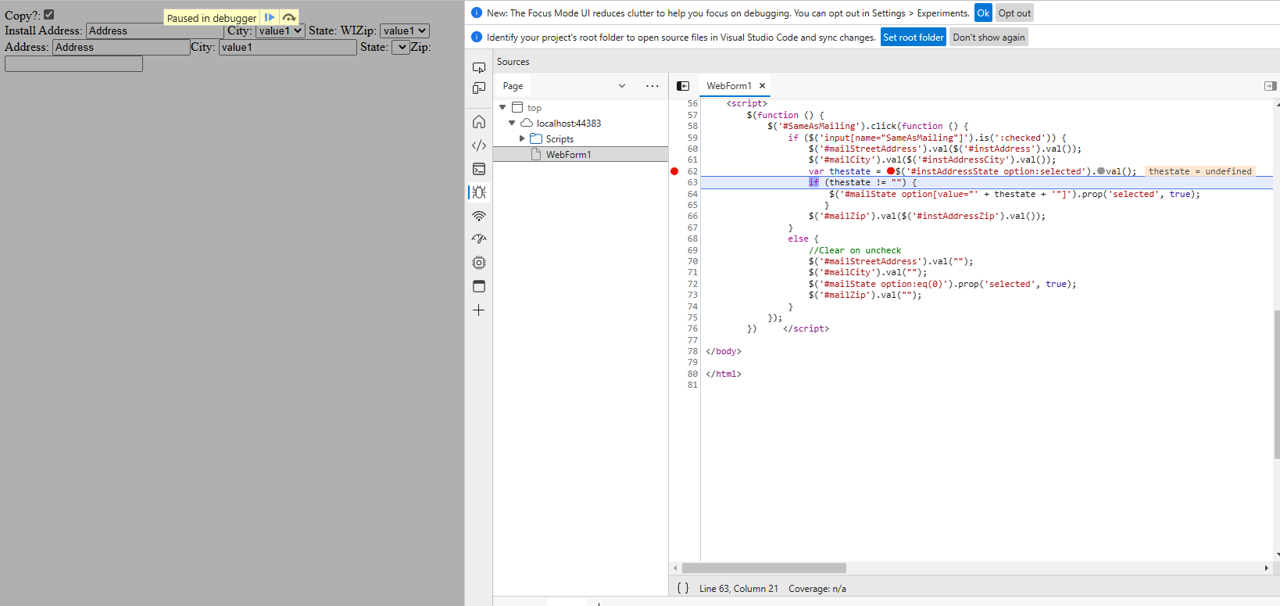
Task: Open the Welcome home tool
Action: point(479,122)
